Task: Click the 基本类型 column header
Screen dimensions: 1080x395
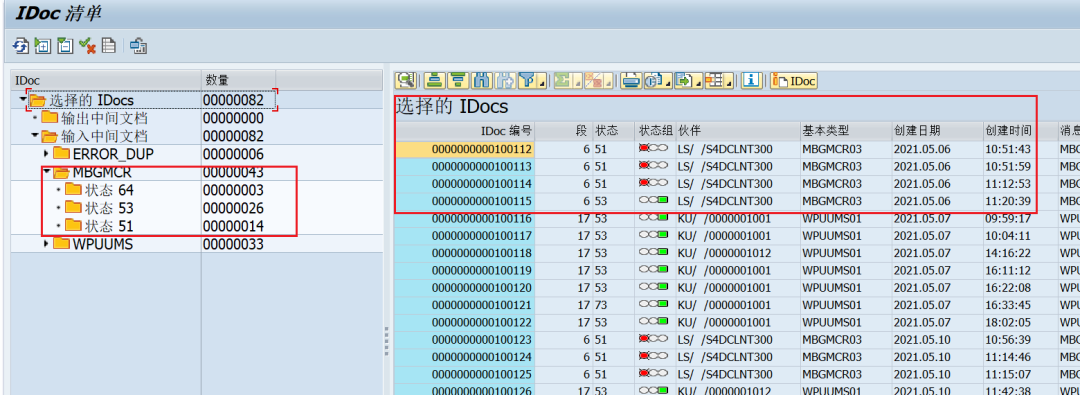Action: click(x=845, y=131)
